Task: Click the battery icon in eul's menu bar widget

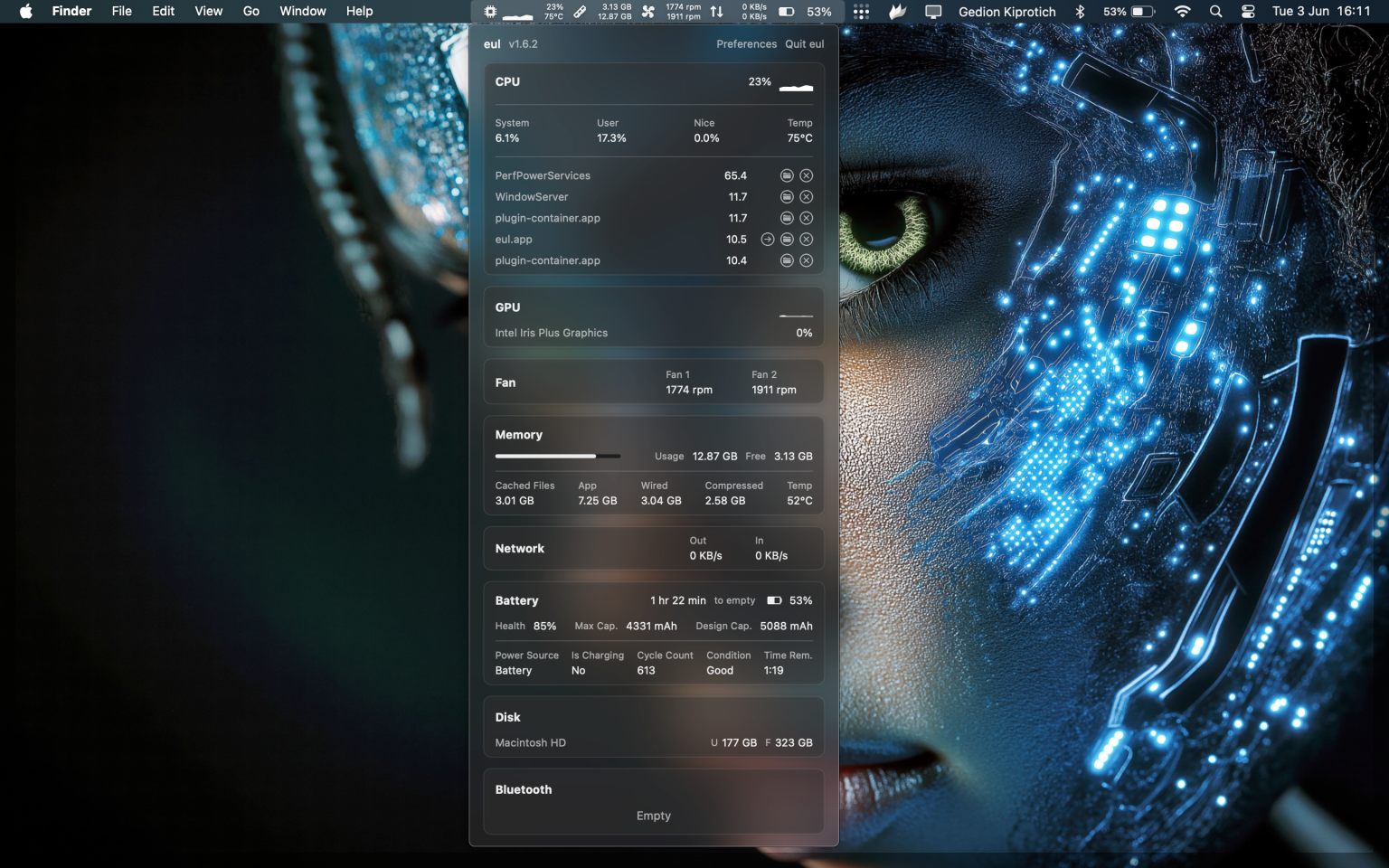Action: pyautogui.click(x=785, y=12)
